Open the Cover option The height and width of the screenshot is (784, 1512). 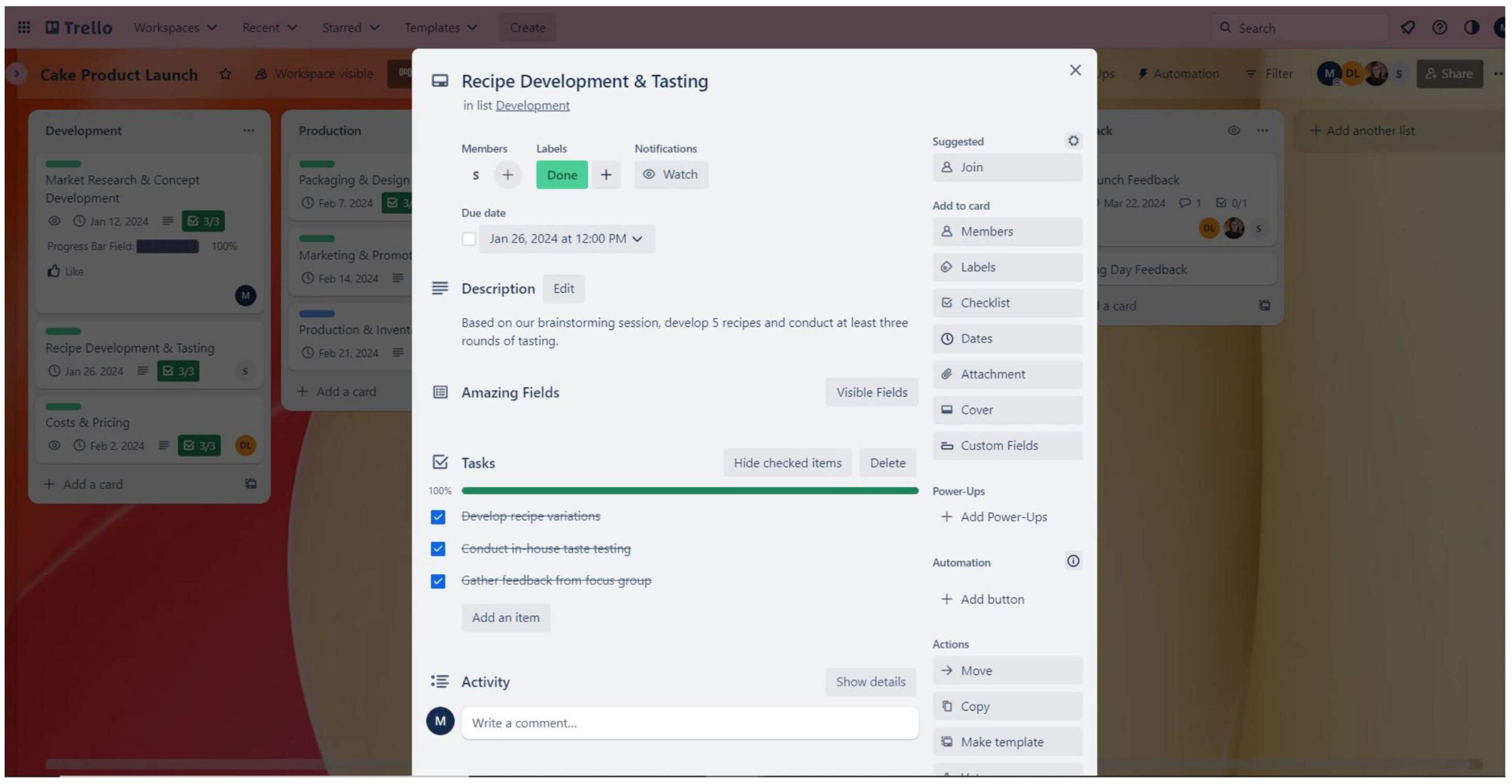(1007, 410)
